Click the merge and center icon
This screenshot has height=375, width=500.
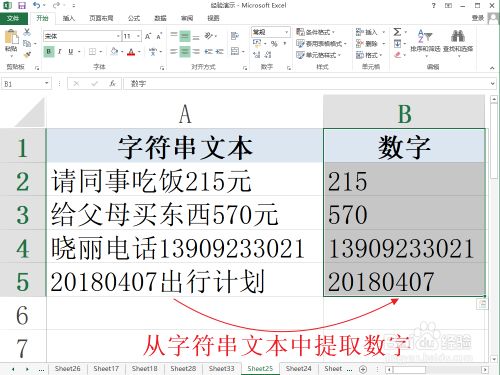pyautogui.click(x=235, y=51)
